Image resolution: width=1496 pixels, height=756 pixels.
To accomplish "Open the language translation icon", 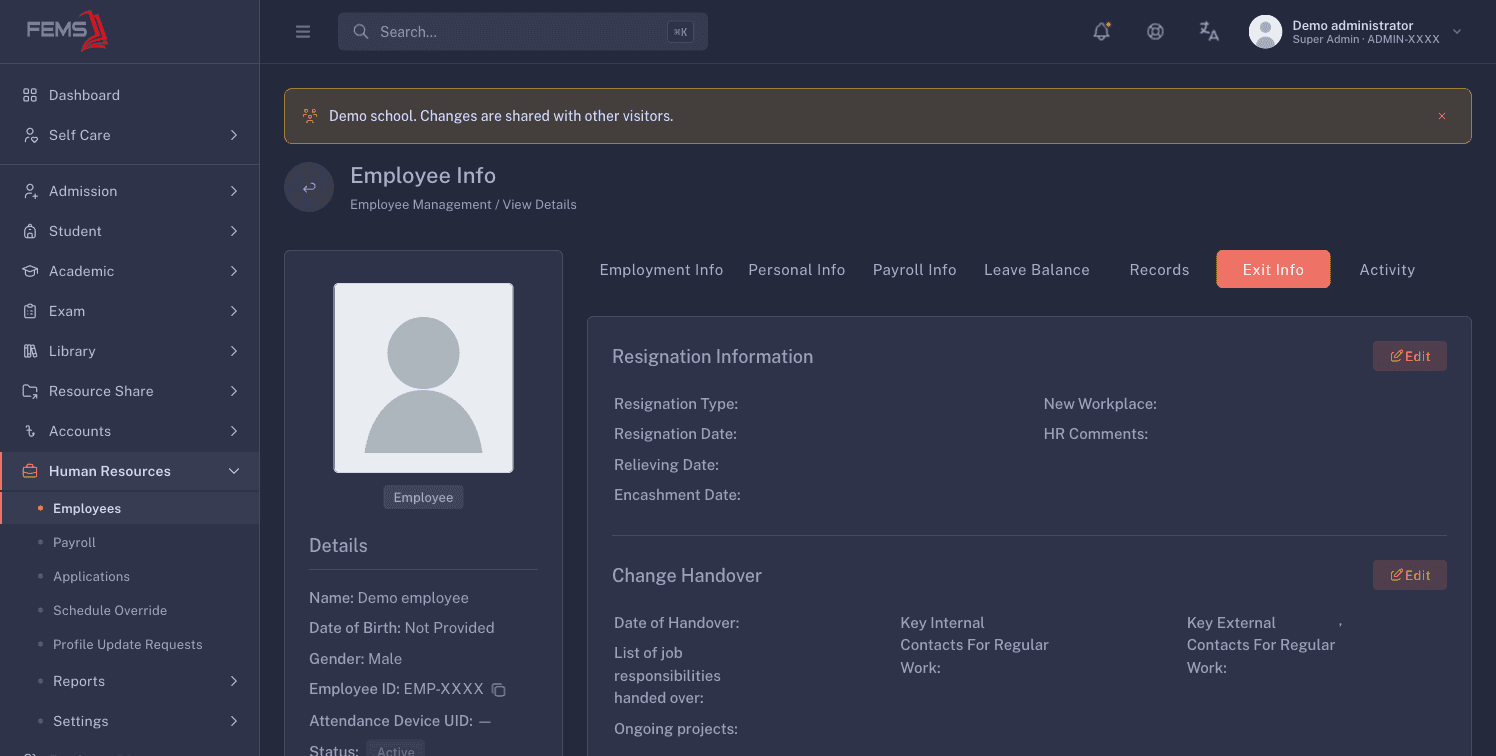I will (x=1209, y=32).
